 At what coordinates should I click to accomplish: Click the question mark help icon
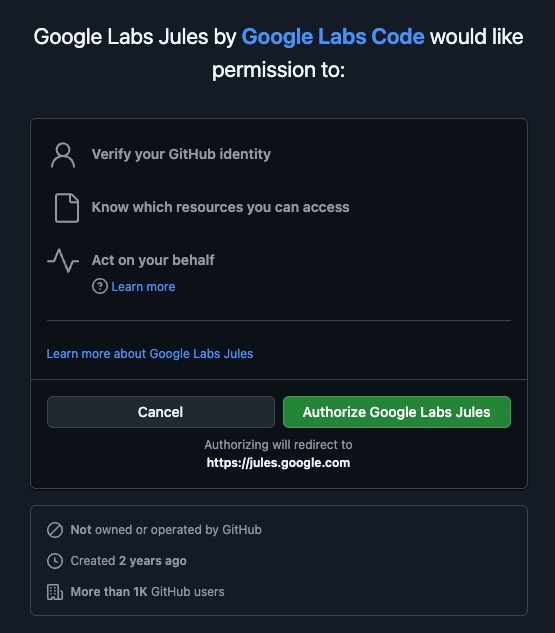coord(100,286)
